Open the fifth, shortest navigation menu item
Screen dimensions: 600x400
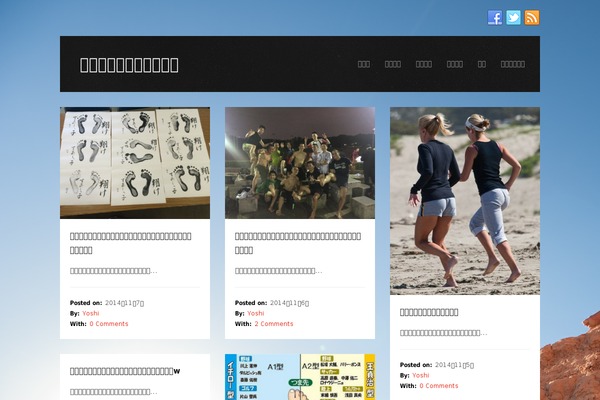coord(482,64)
